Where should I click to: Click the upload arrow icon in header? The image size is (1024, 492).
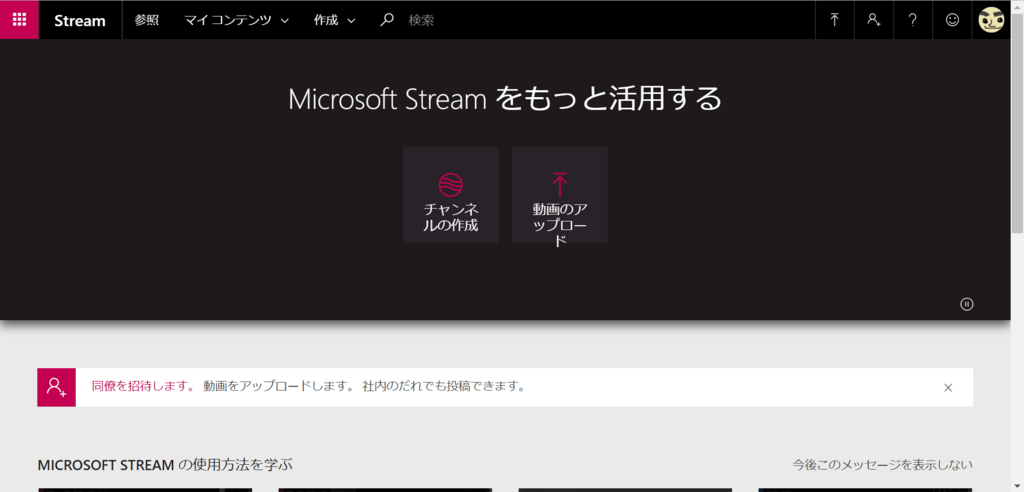(x=835, y=20)
